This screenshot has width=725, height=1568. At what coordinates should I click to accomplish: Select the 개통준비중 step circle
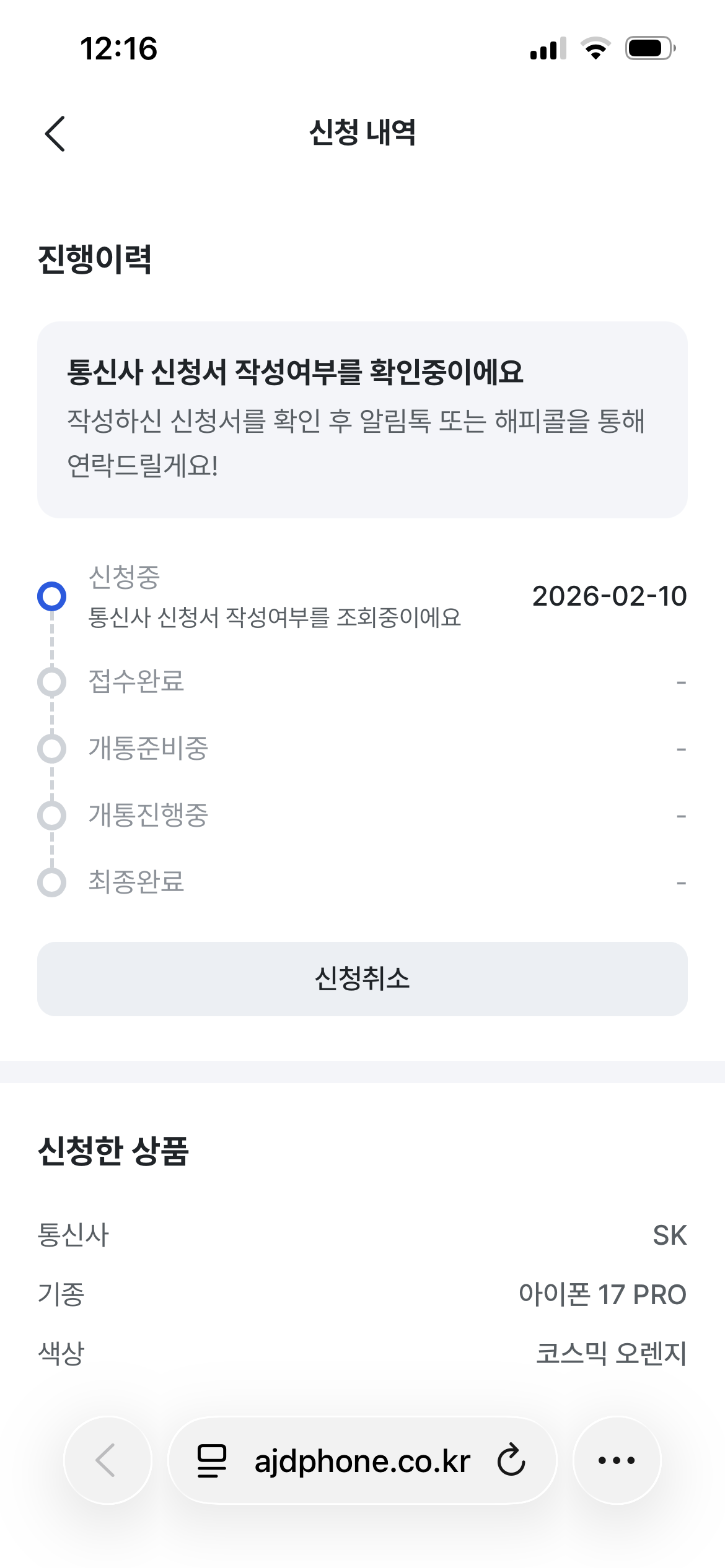[x=52, y=749]
